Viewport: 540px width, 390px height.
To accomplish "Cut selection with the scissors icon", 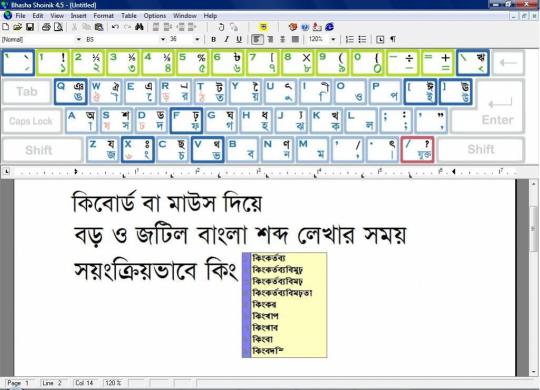I will point(74,27).
